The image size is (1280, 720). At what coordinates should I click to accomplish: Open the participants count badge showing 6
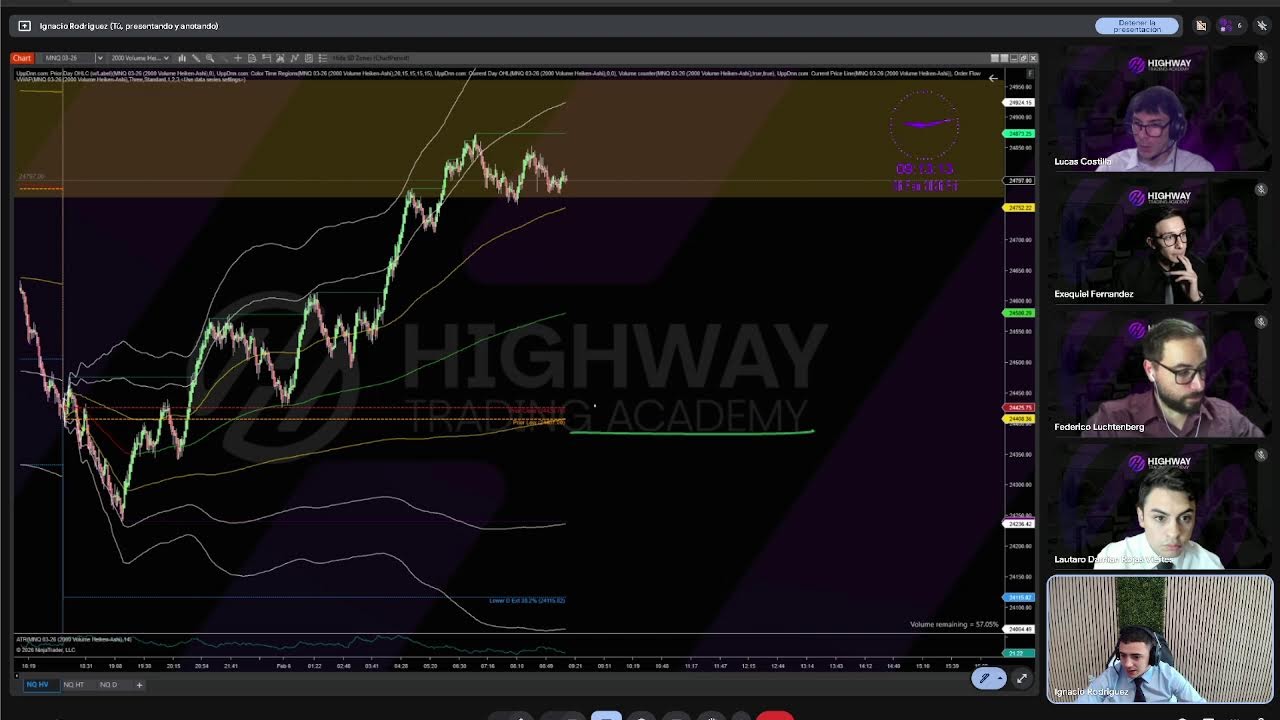(x=1231, y=26)
